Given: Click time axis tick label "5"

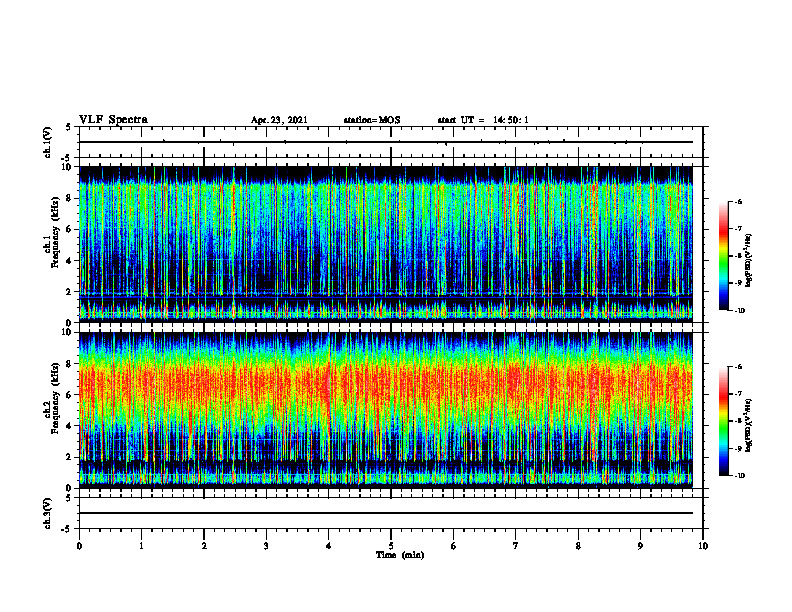Looking at the screenshot, I should (391, 546).
